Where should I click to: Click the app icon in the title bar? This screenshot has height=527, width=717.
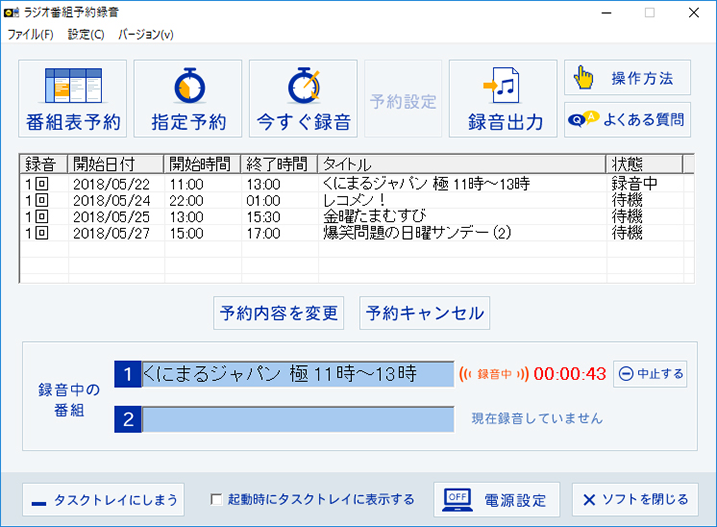coord(11,12)
